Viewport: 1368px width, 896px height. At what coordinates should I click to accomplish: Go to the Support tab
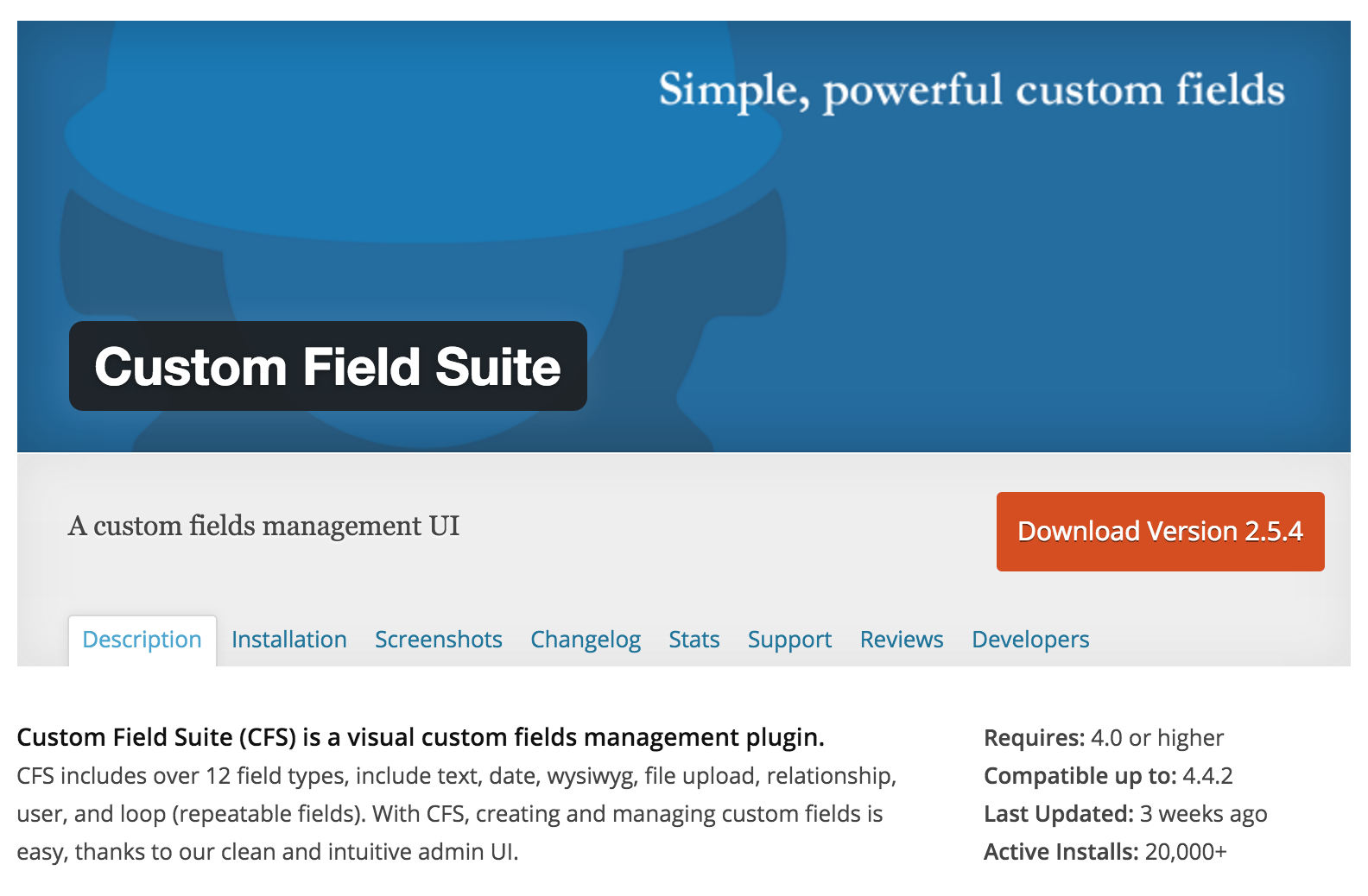pyautogui.click(x=788, y=640)
